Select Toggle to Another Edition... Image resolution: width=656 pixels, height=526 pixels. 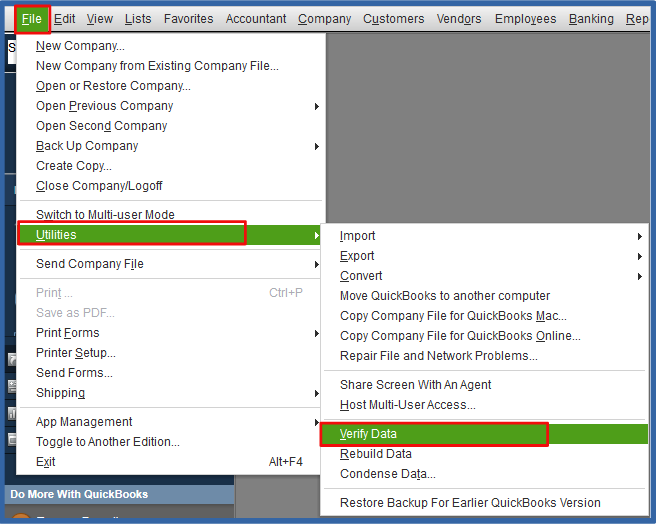pyautogui.click(x=169, y=442)
